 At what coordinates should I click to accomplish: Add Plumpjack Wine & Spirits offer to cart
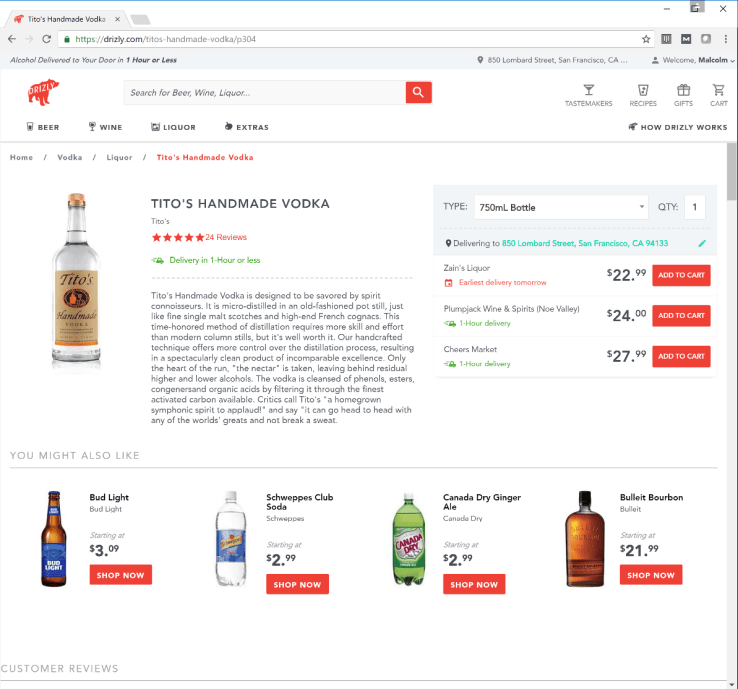coord(681,316)
